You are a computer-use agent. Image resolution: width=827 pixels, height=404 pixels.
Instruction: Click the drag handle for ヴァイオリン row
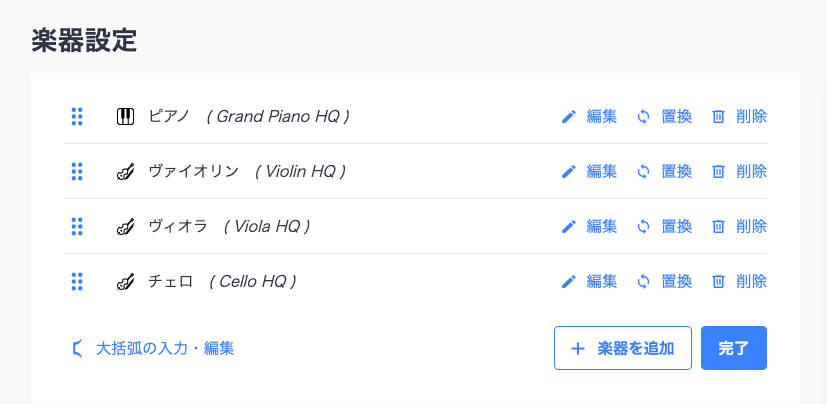pyautogui.click(x=77, y=171)
